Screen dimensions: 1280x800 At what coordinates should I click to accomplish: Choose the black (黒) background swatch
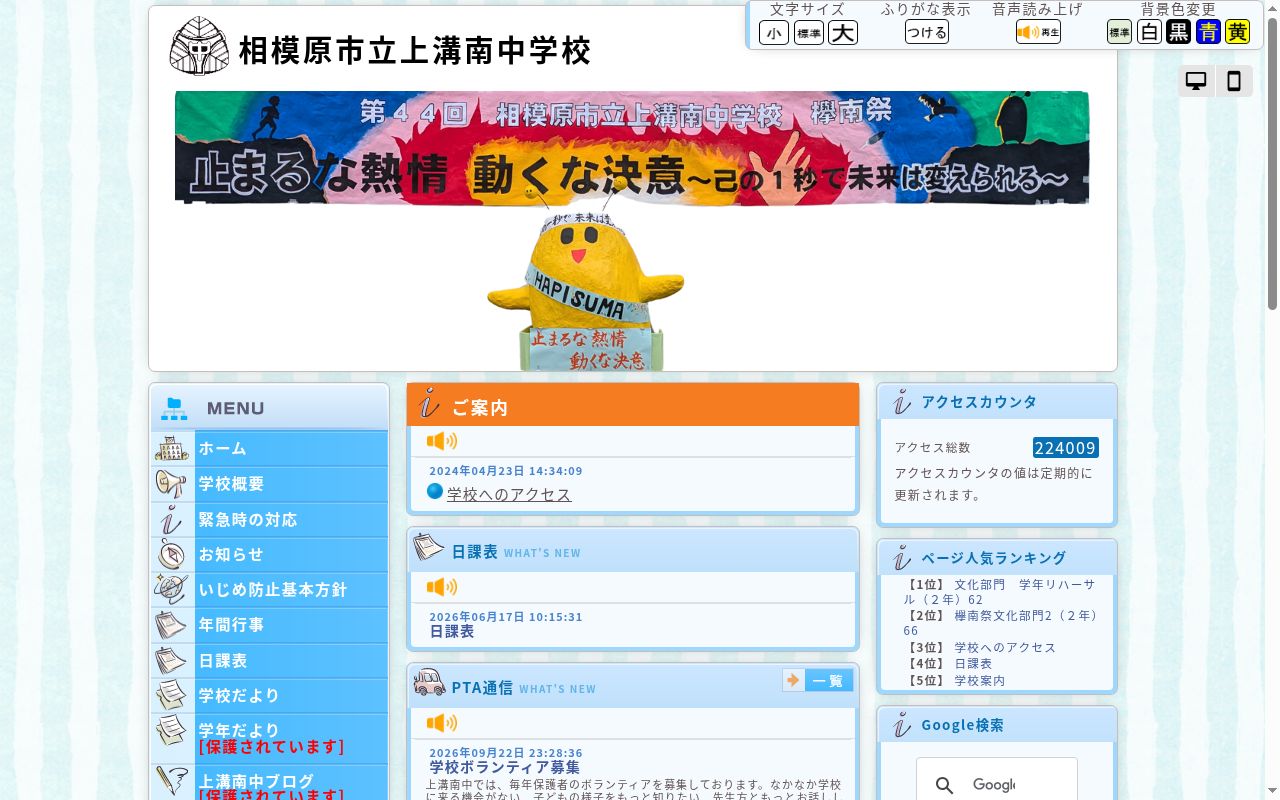click(x=1179, y=32)
